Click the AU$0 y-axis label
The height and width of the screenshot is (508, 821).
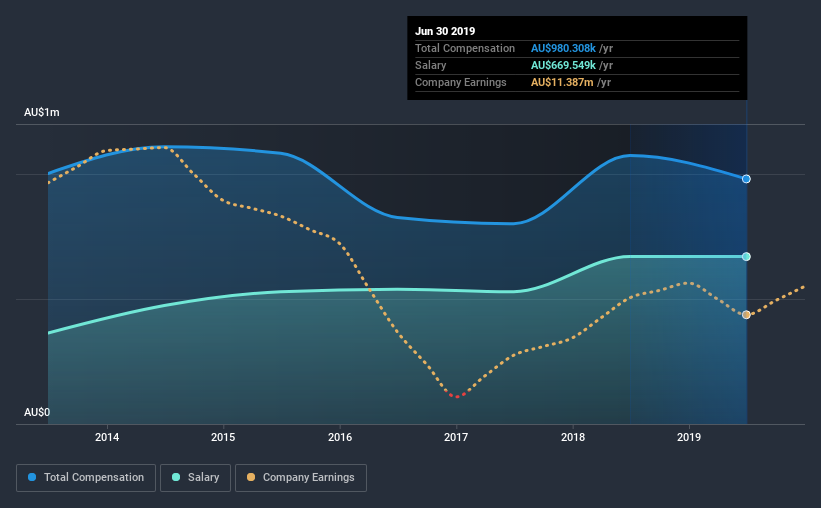pyautogui.click(x=37, y=413)
